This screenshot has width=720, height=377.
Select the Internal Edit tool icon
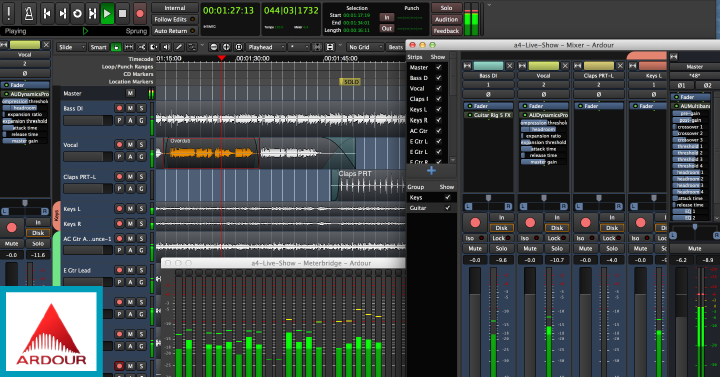pyautogui.click(x=191, y=47)
